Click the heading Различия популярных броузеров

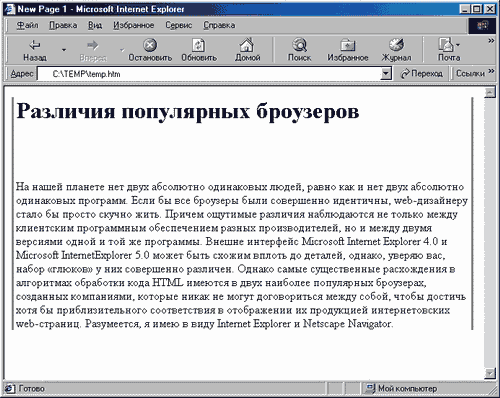click(x=188, y=111)
